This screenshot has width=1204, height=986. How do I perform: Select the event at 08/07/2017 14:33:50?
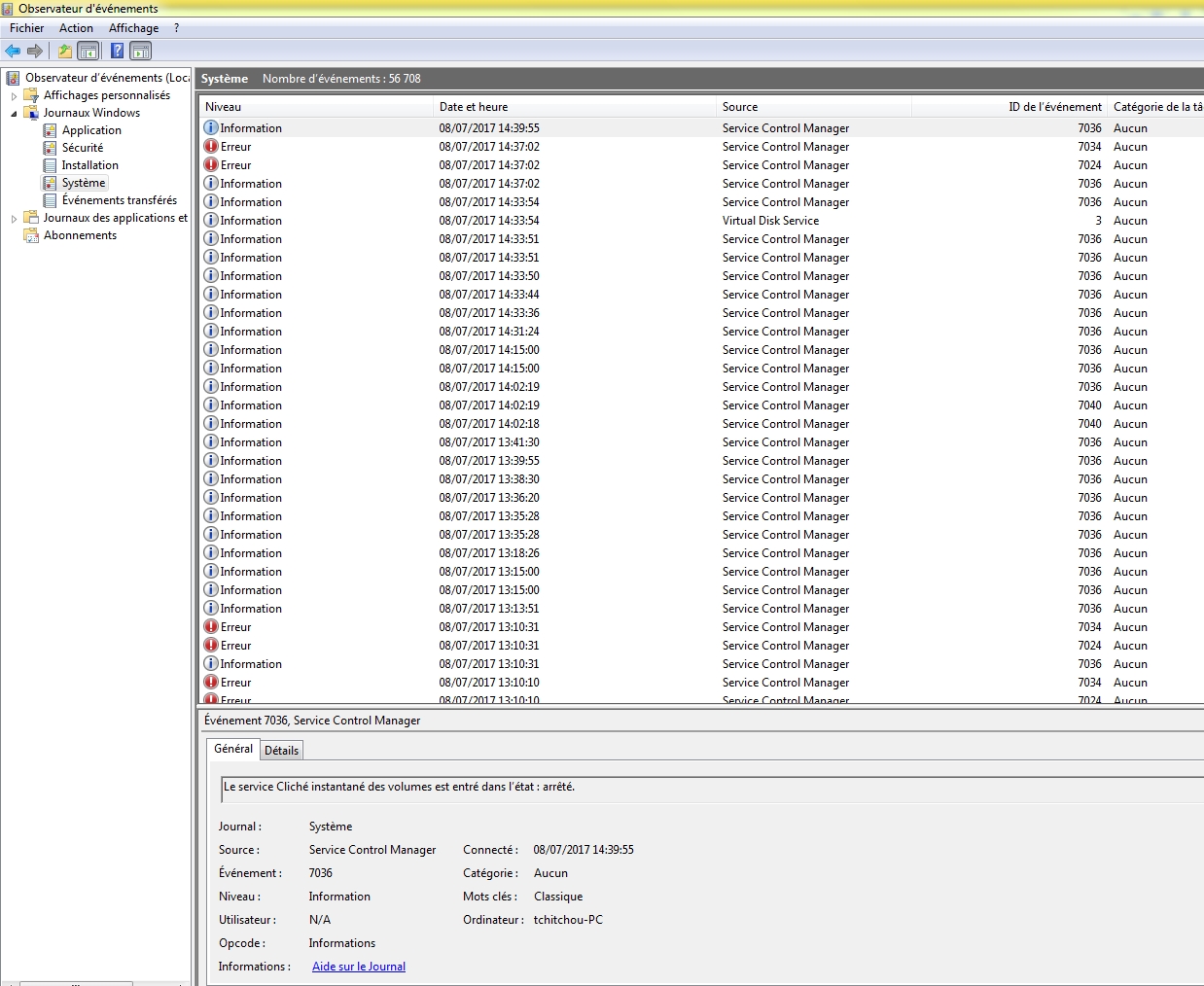(701, 276)
